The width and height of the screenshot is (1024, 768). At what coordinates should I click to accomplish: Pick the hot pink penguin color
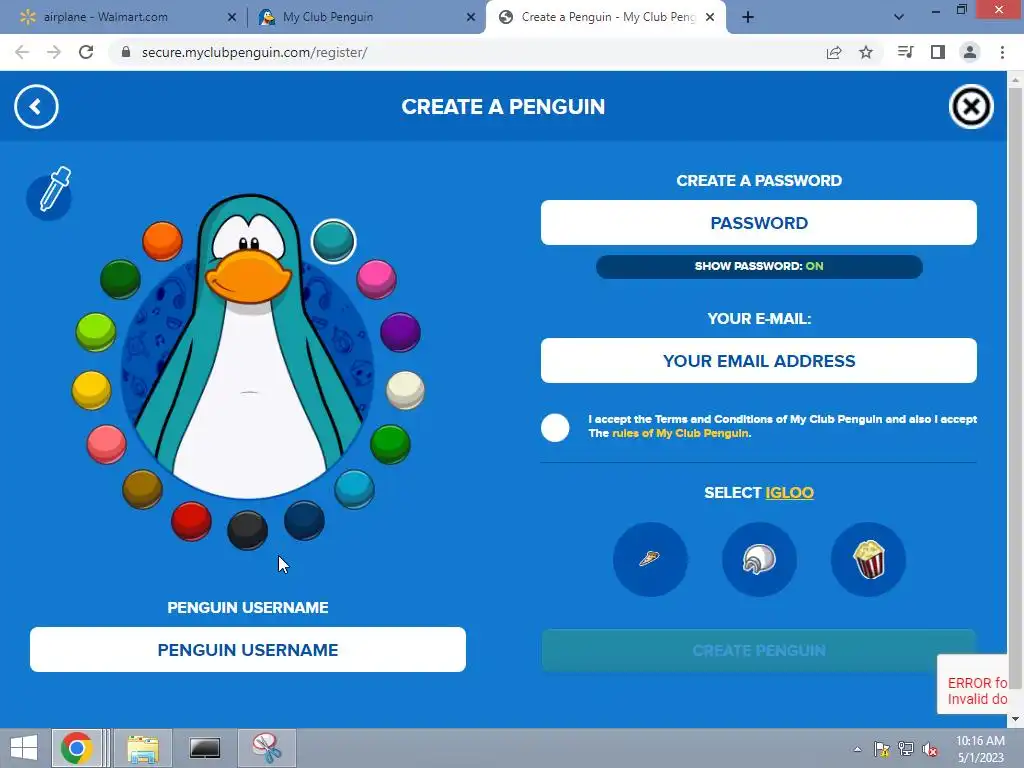click(376, 279)
